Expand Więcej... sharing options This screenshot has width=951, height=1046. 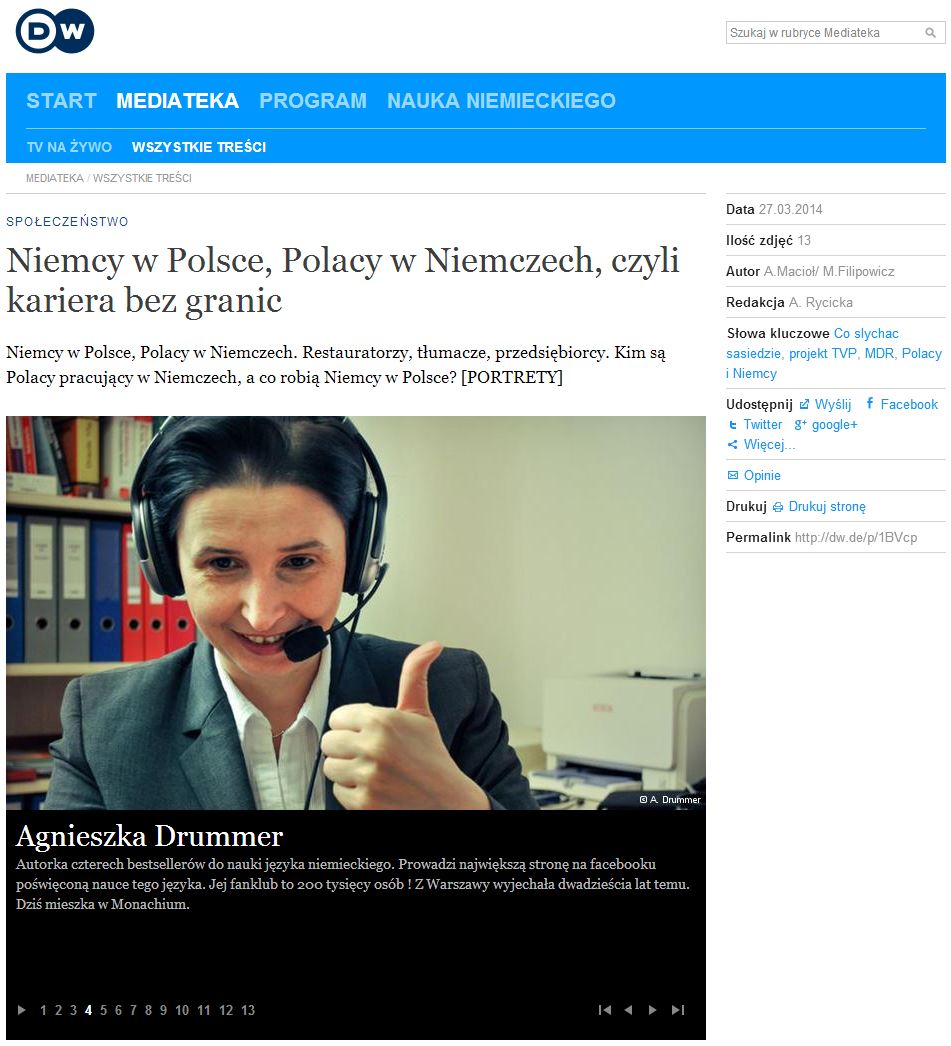[x=761, y=444]
